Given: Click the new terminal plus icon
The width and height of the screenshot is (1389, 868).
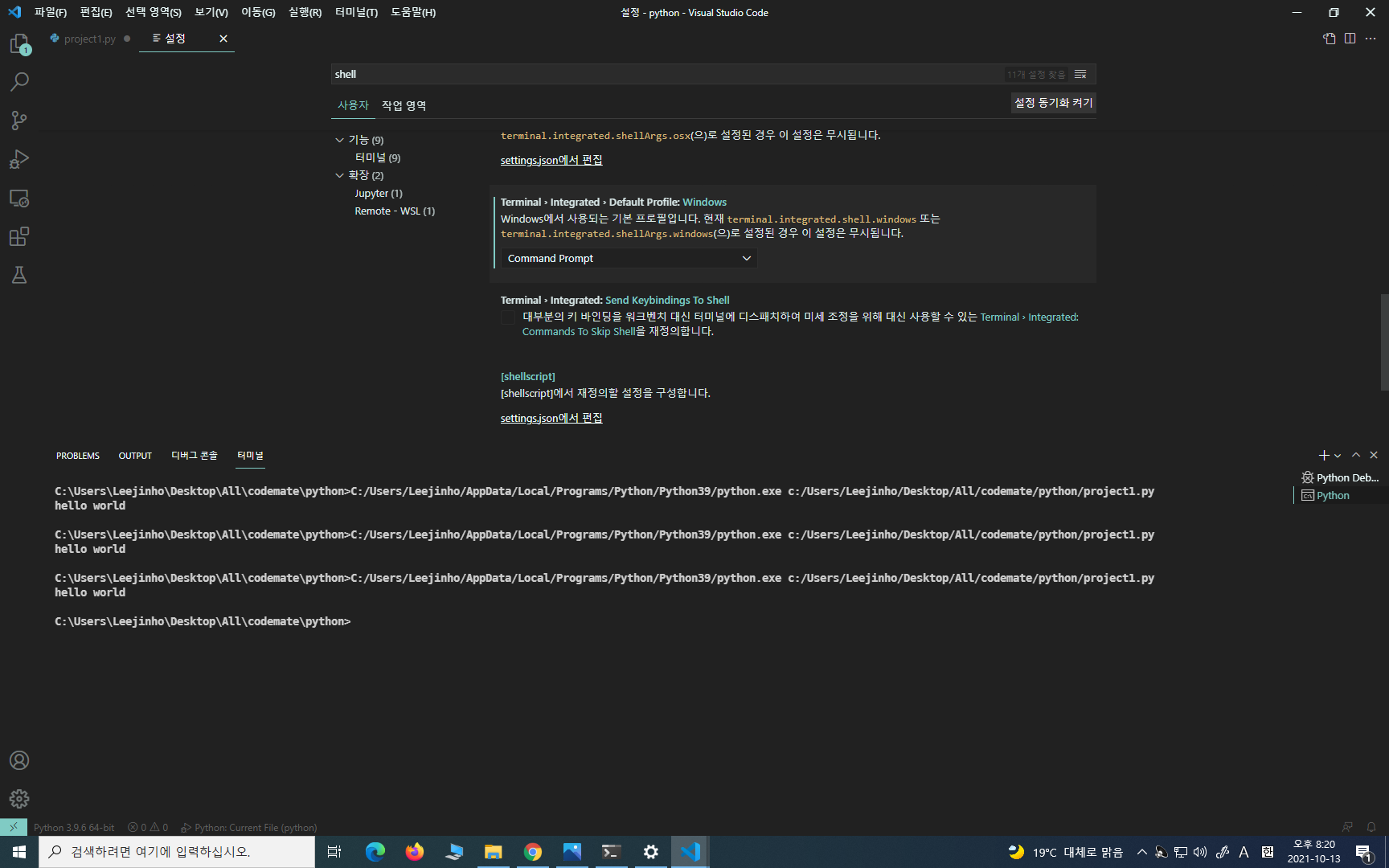Looking at the screenshot, I should [1324, 455].
